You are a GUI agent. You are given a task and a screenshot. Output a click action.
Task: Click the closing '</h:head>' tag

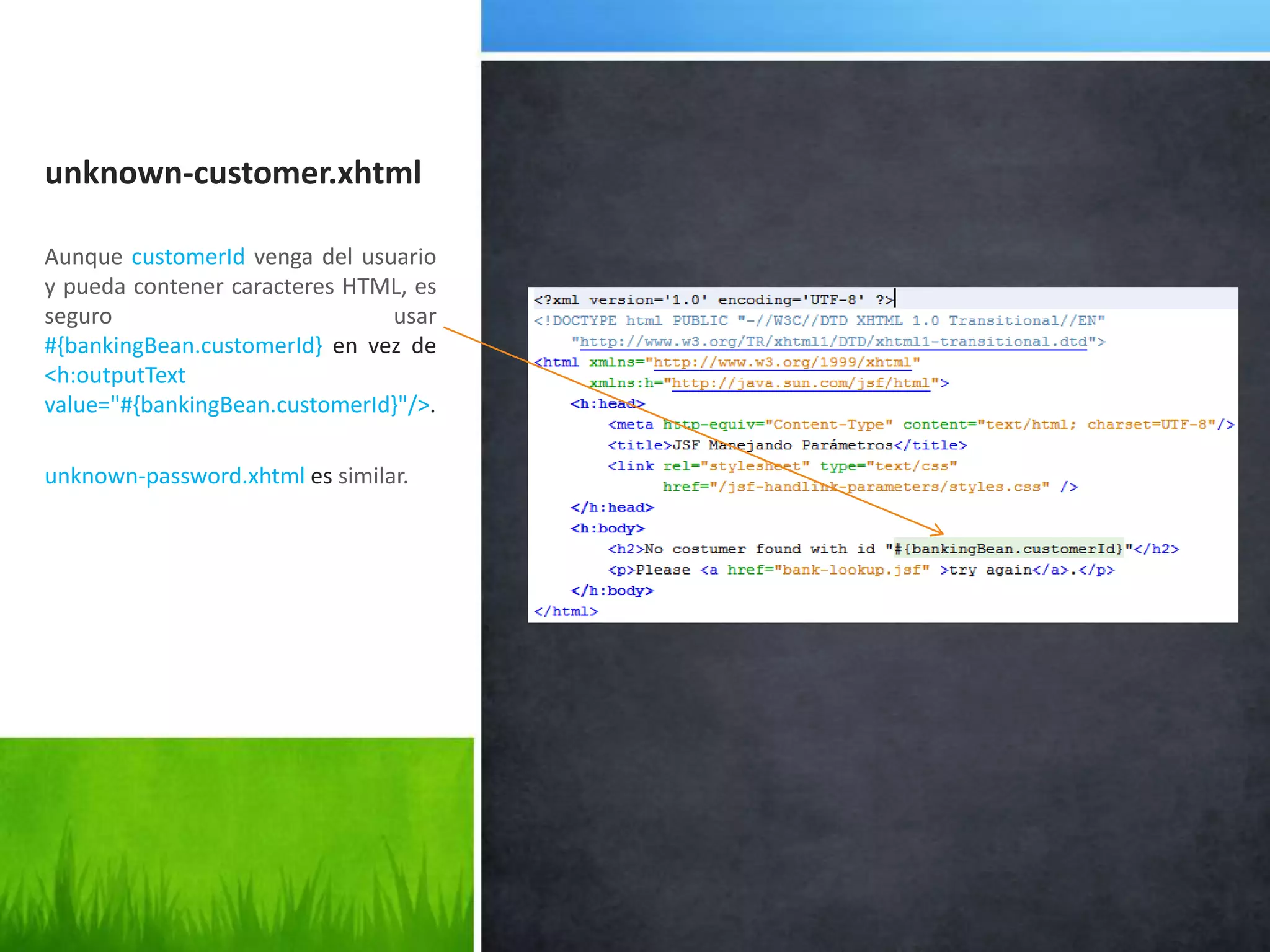point(612,508)
